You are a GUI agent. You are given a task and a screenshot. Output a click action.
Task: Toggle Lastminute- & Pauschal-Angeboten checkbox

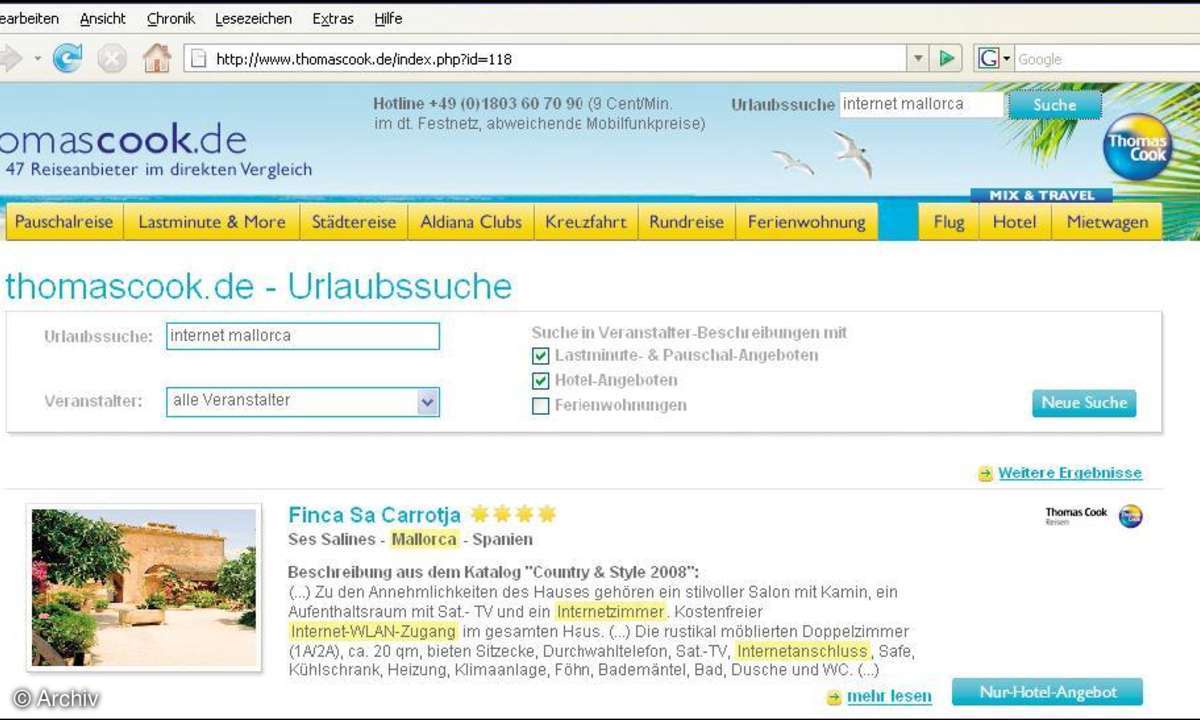coord(541,356)
